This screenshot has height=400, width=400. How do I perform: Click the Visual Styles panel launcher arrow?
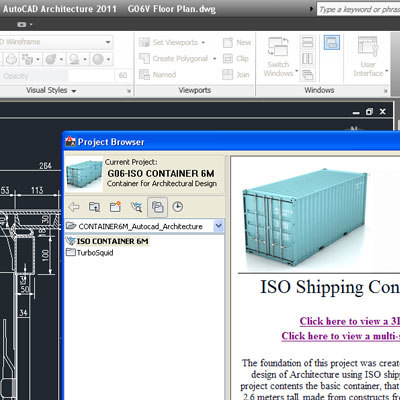click(129, 91)
